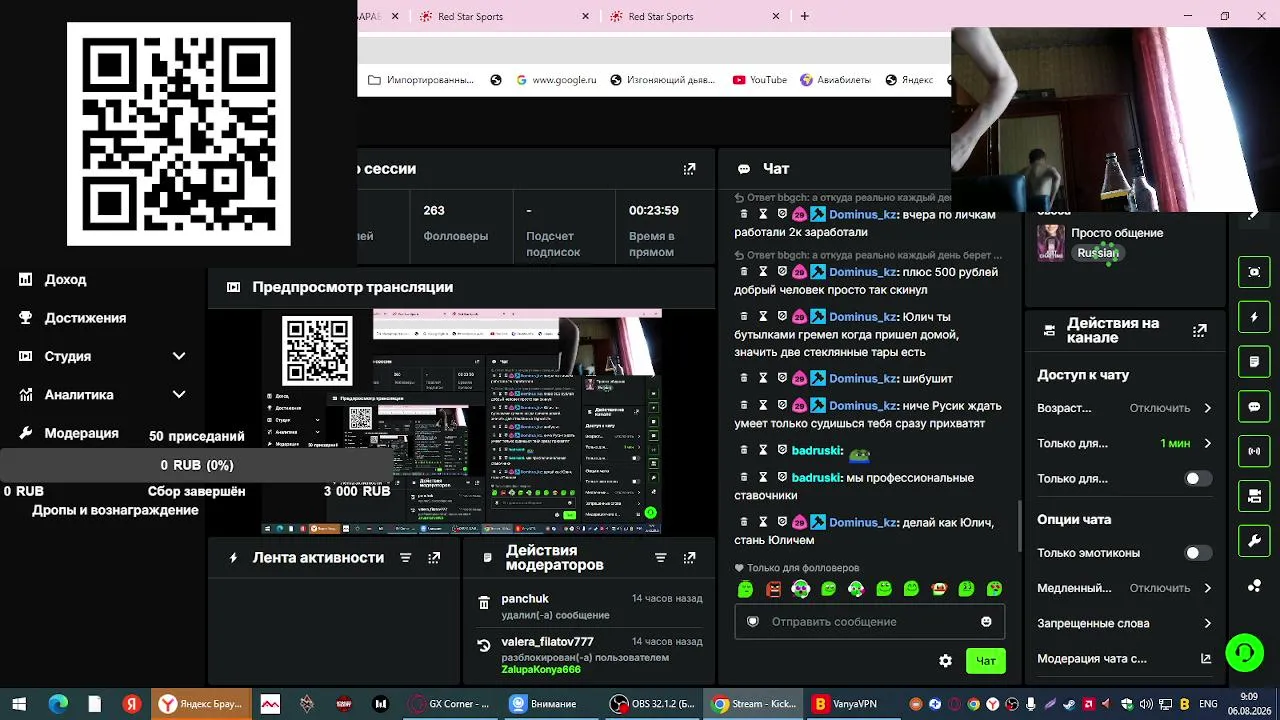Open the green support headset button
1280x720 pixels.
click(x=1245, y=654)
